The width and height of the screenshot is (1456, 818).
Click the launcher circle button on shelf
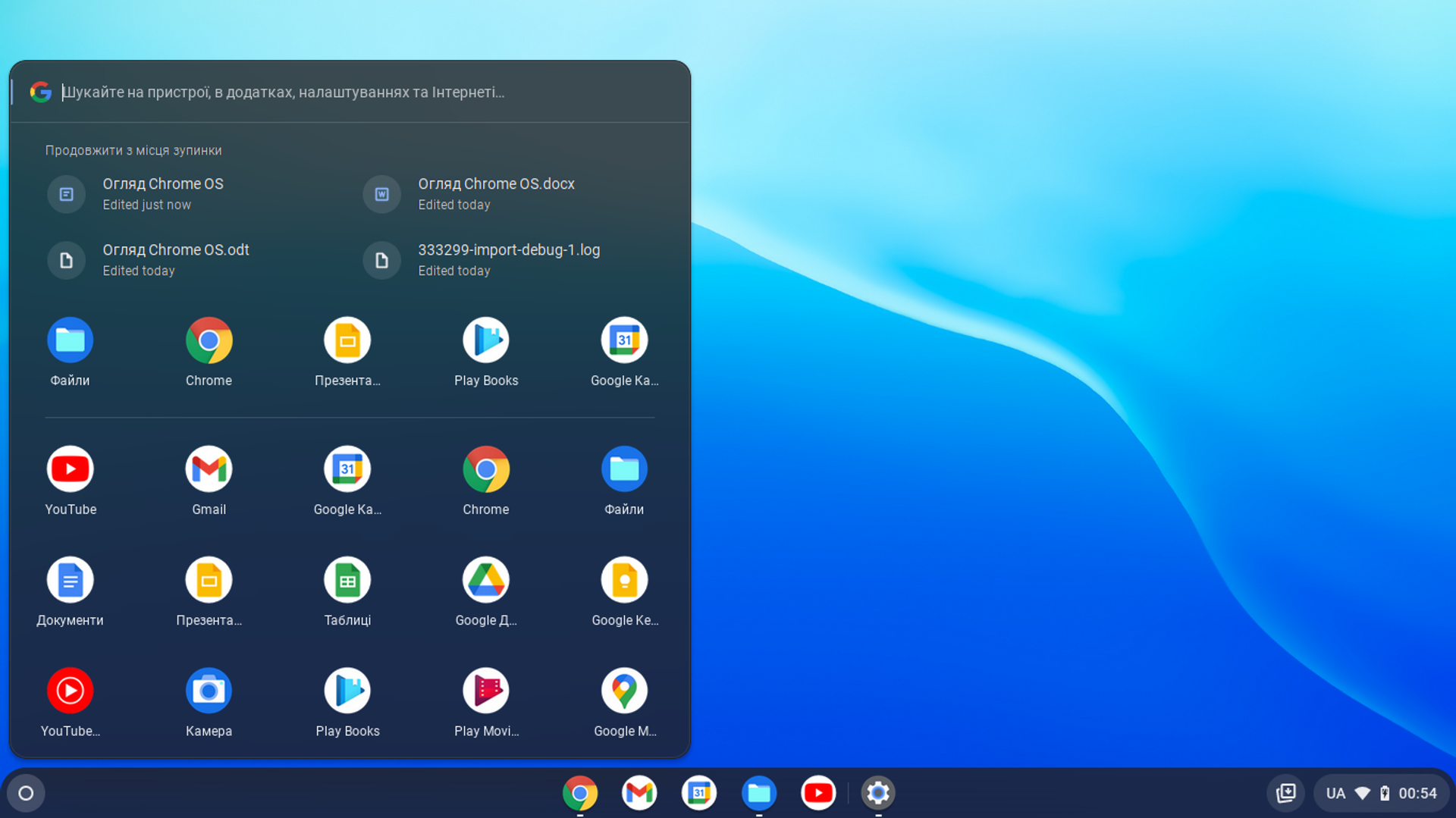[x=26, y=793]
